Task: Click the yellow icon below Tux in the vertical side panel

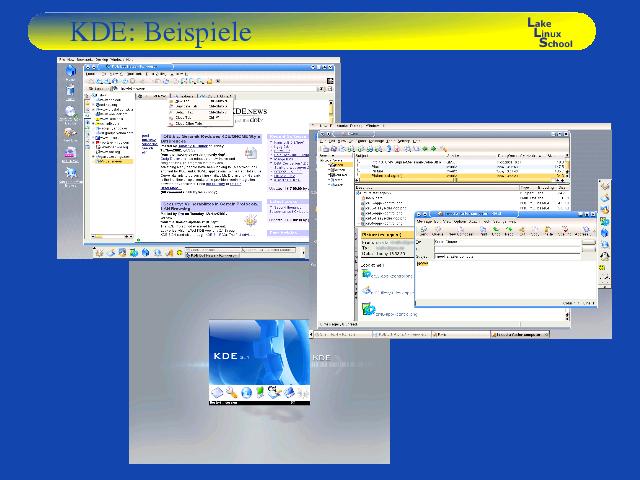Action: [604, 268]
